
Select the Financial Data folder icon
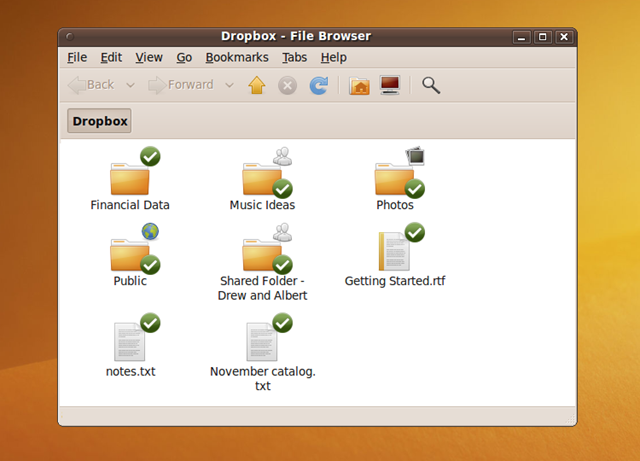click(x=130, y=178)
